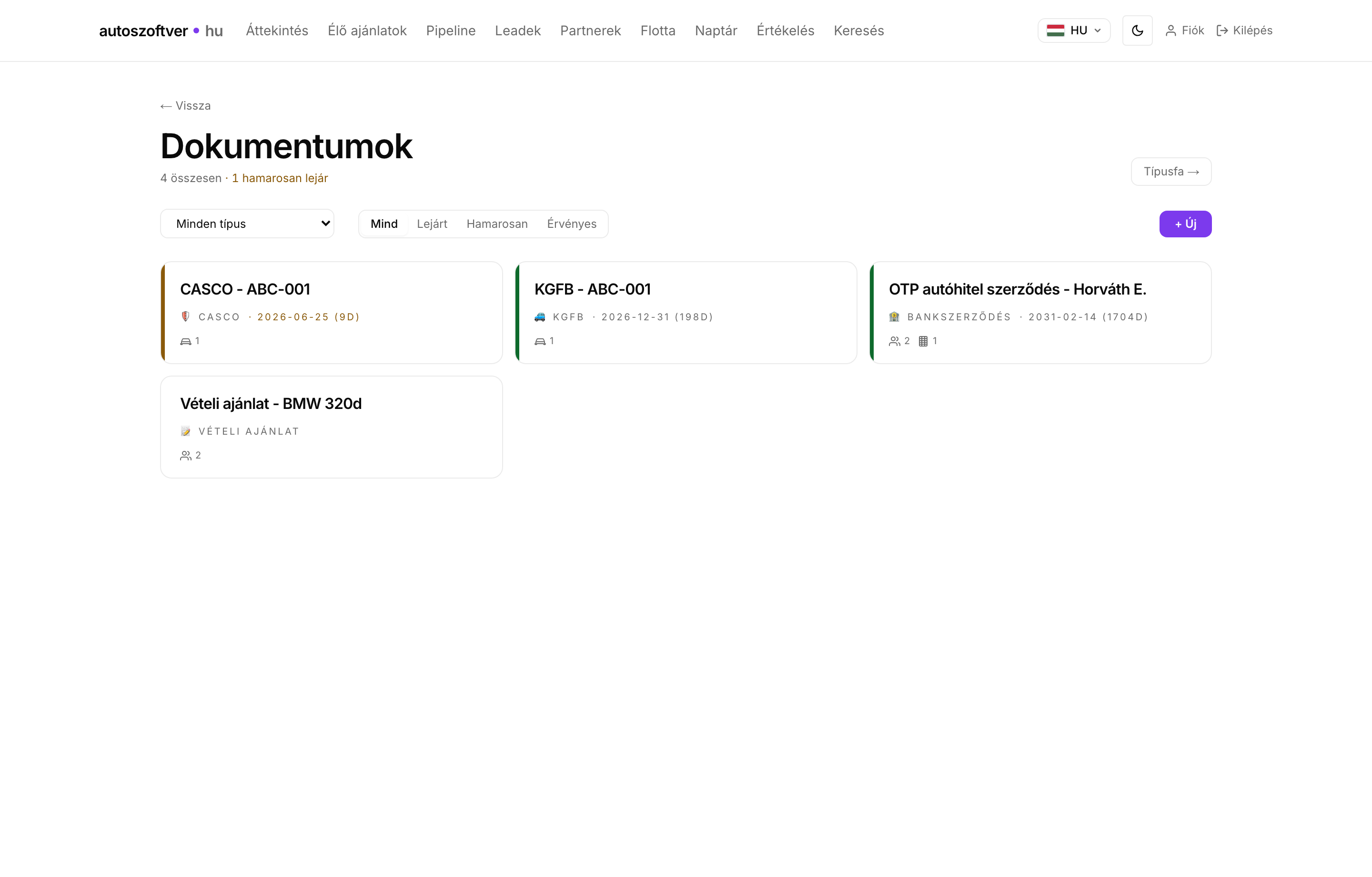Open the Flotta menu item
Image resolution: width=1372 pixels, height=877 pixels.
pos(657,30)
